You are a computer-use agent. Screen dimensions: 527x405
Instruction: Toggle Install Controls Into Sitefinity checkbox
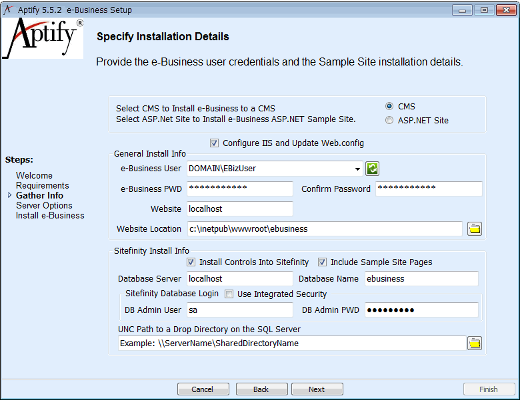[191, 262]
